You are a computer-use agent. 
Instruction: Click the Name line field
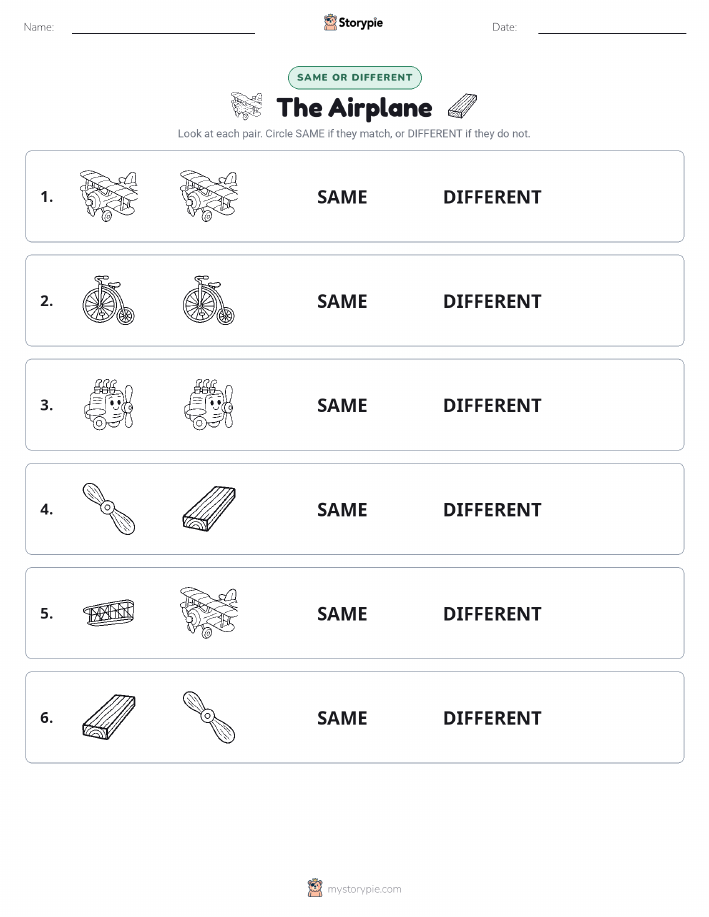click(x=163, y=27)
